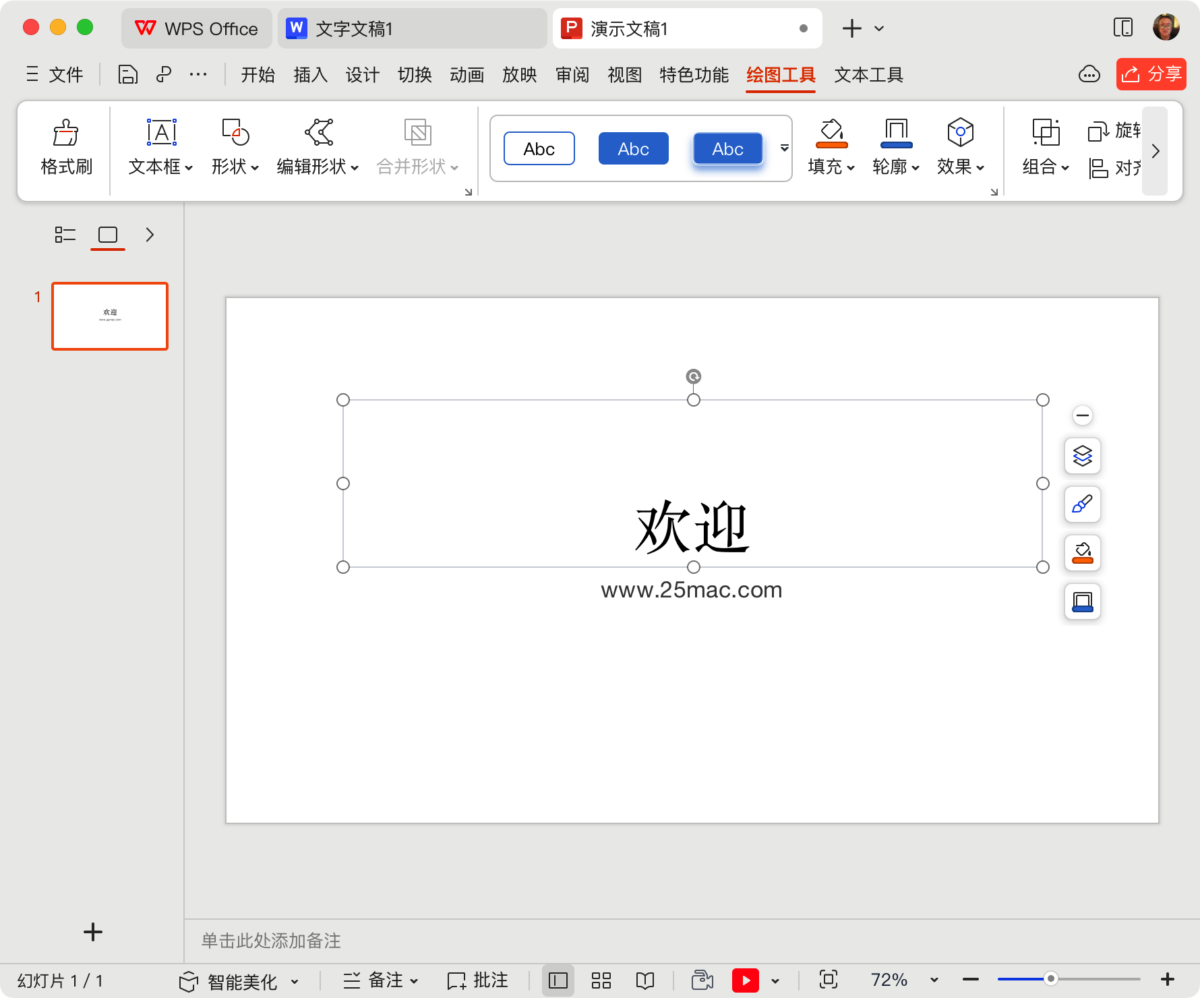Start slideshow with red play button

745,980
